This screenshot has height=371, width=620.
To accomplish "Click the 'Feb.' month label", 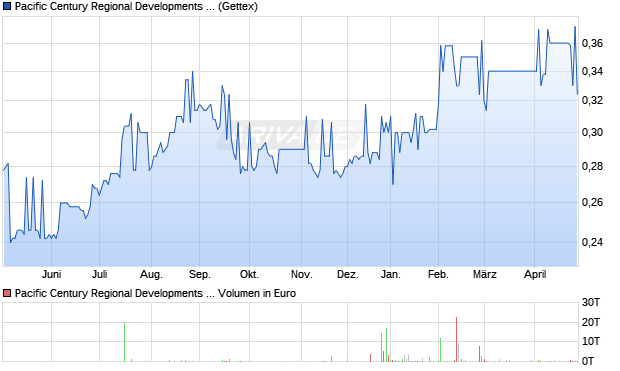I will coord(438,274).
